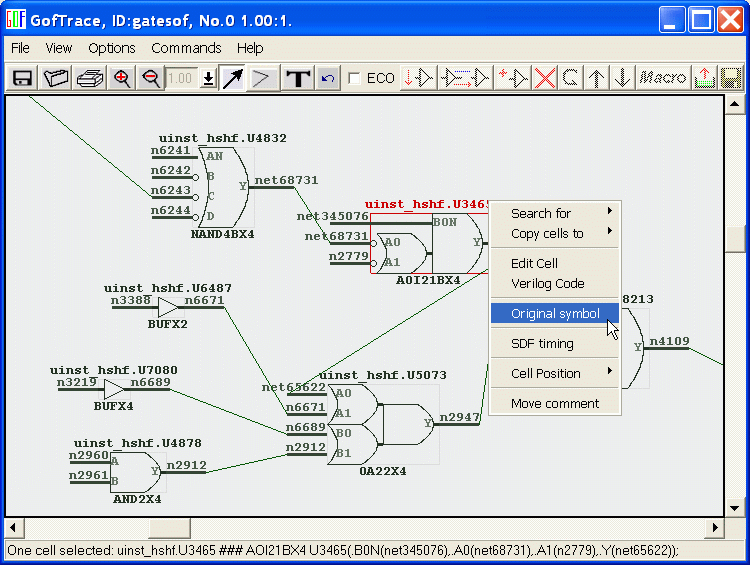Viewport: 750px width, 565px height.
Task: Expand the Cell Position submenu
Action: pyautogui.click(x=555, y=373)
